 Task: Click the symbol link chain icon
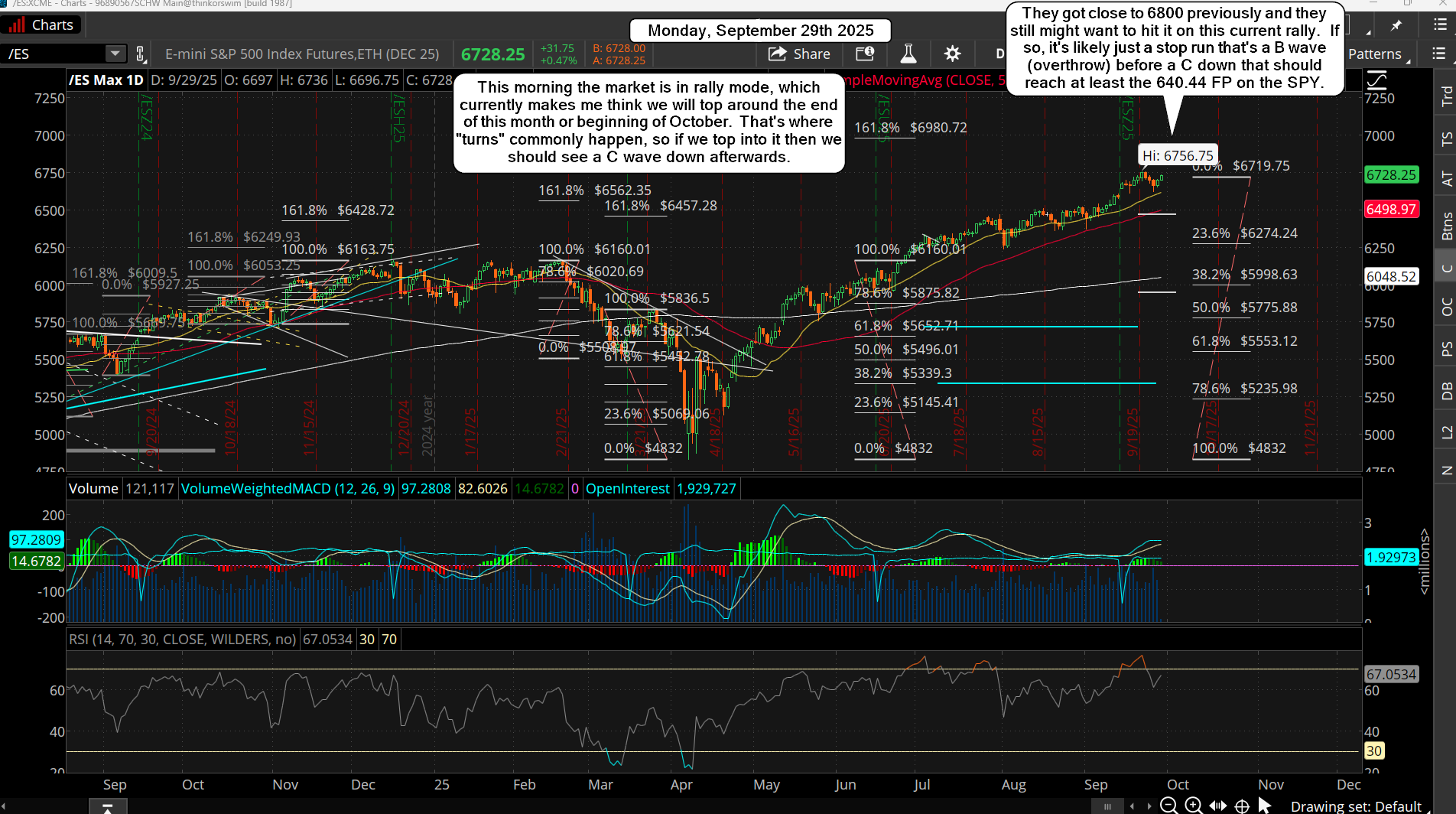point(141,54)
